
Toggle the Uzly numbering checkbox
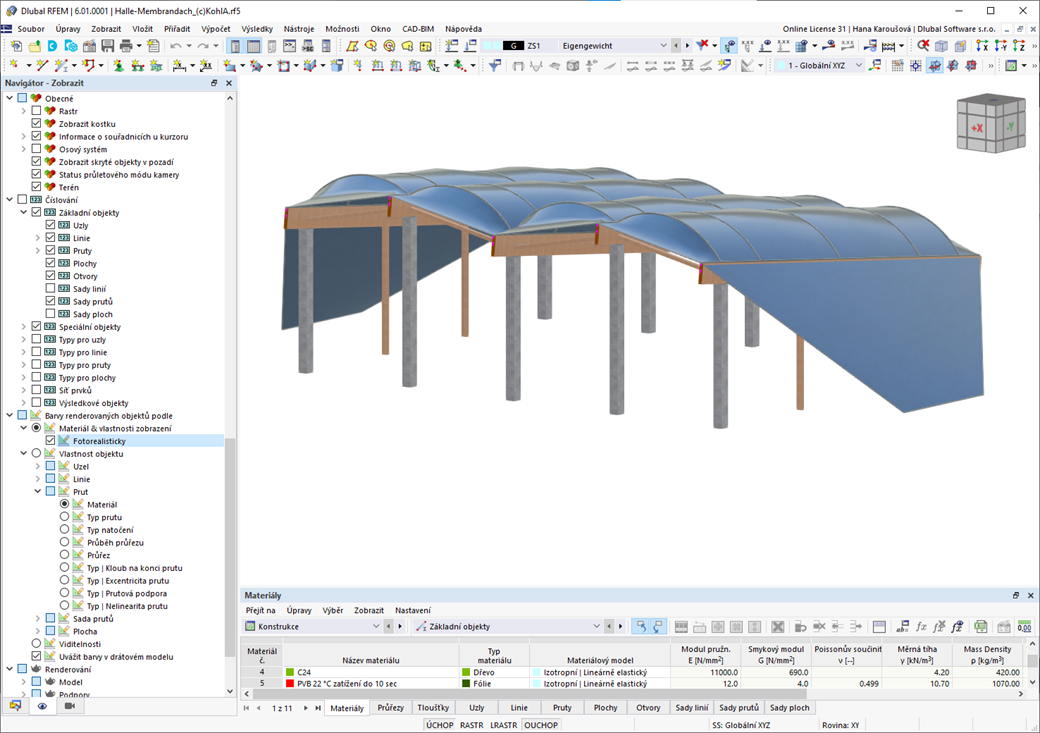point(50,225)
